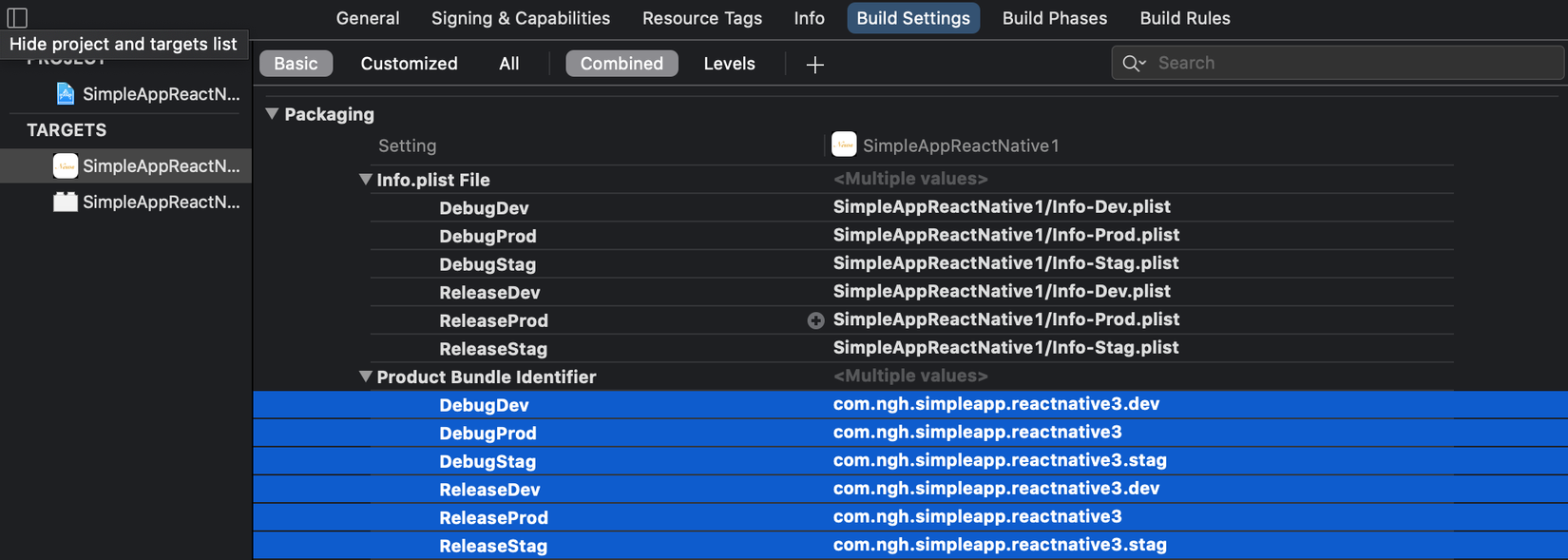Click the hide project and targets list icon
Viewport: 1568px width, 560px height.
click(x=17, y=17)
